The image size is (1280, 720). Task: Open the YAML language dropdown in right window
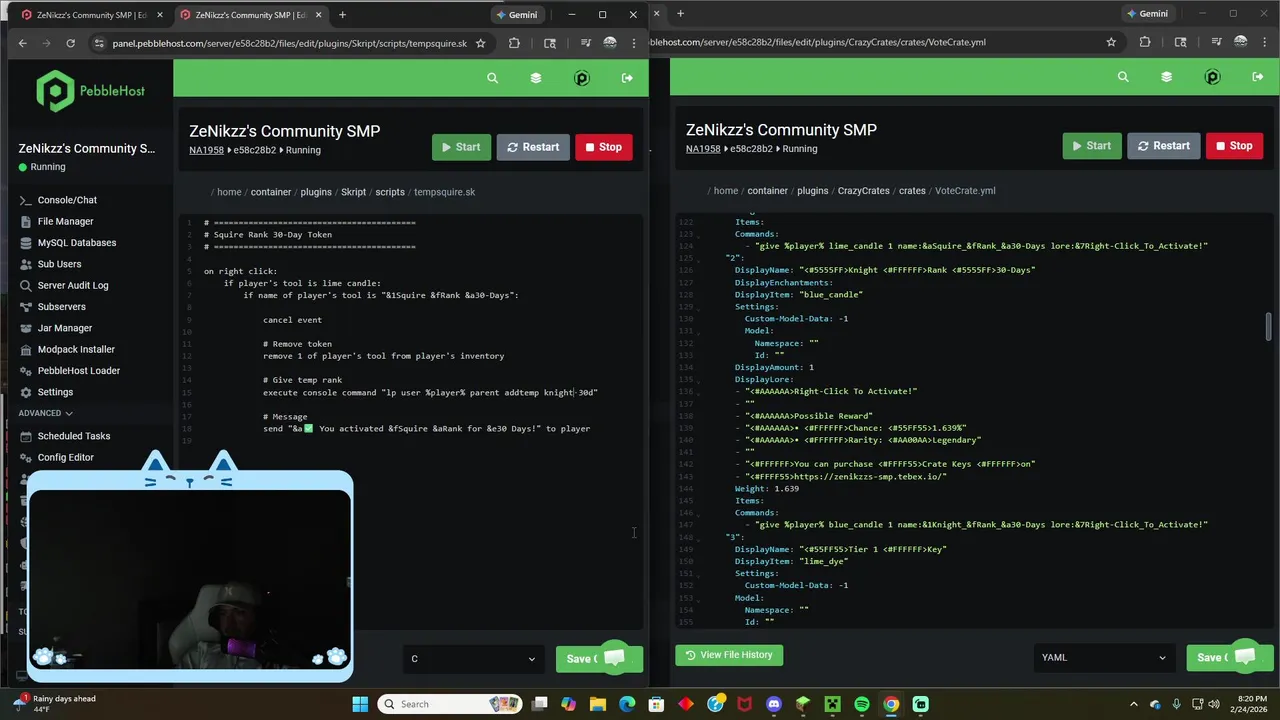tap(1104, 657)
